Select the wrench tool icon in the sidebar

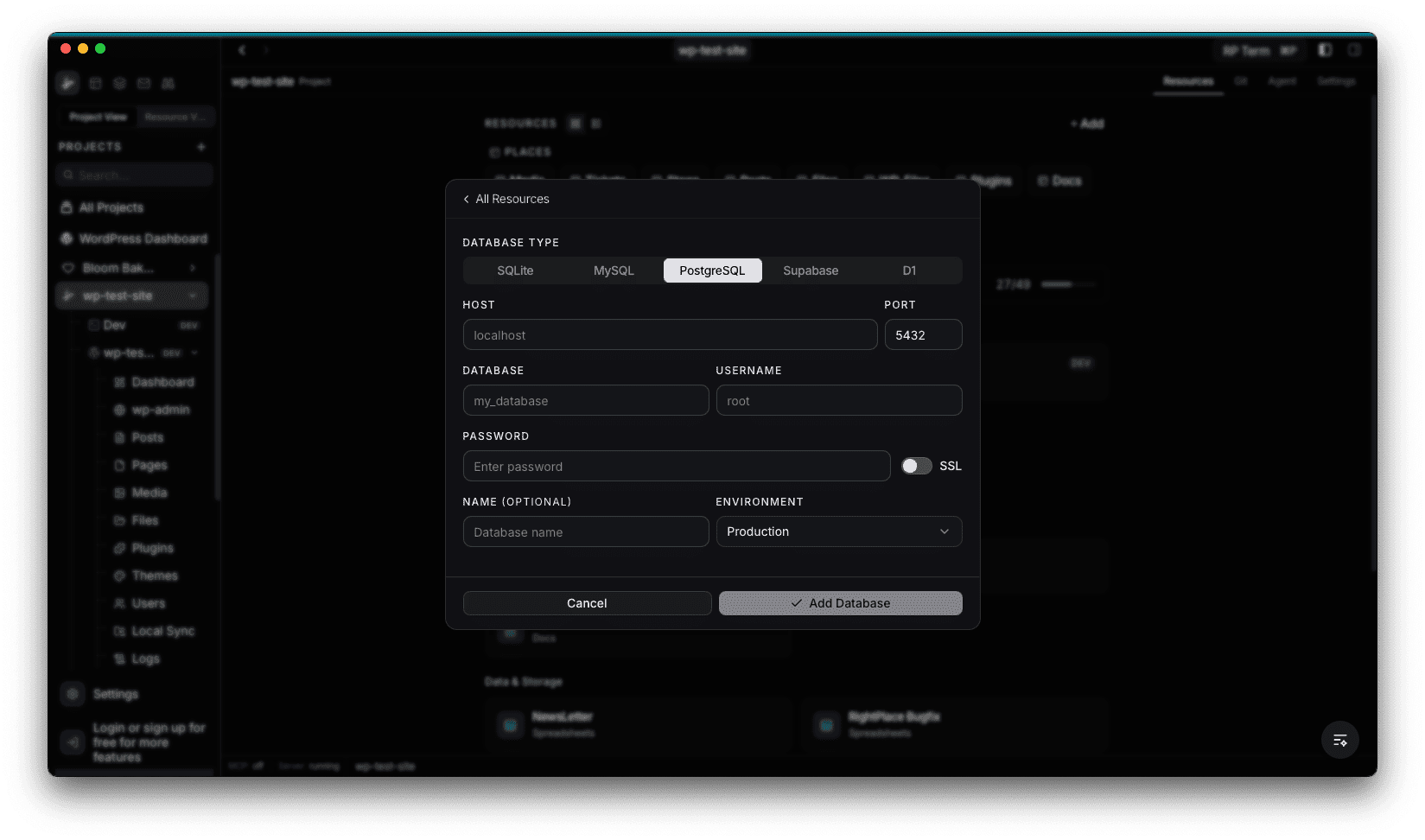pyautogui.click(x=68, y=83)
